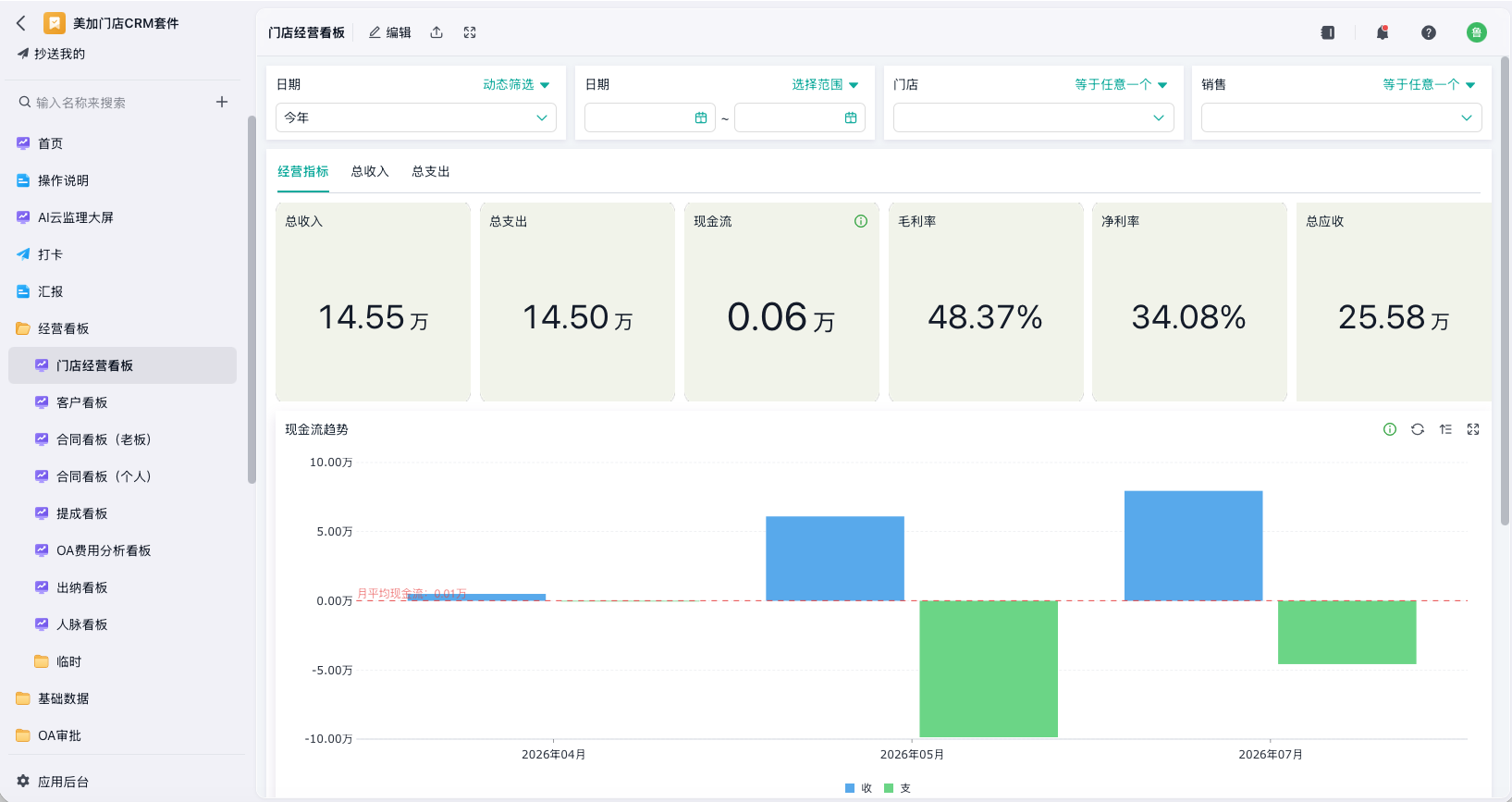Expand 现金流趋势 chart to fullscreen

(1473, 429)
